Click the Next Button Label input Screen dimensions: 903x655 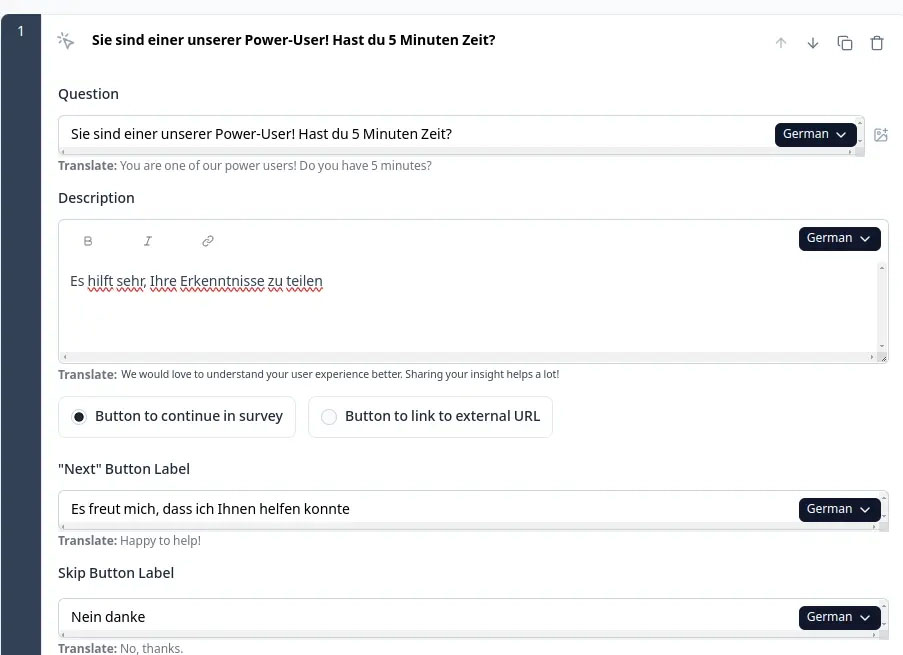point(428,509)
